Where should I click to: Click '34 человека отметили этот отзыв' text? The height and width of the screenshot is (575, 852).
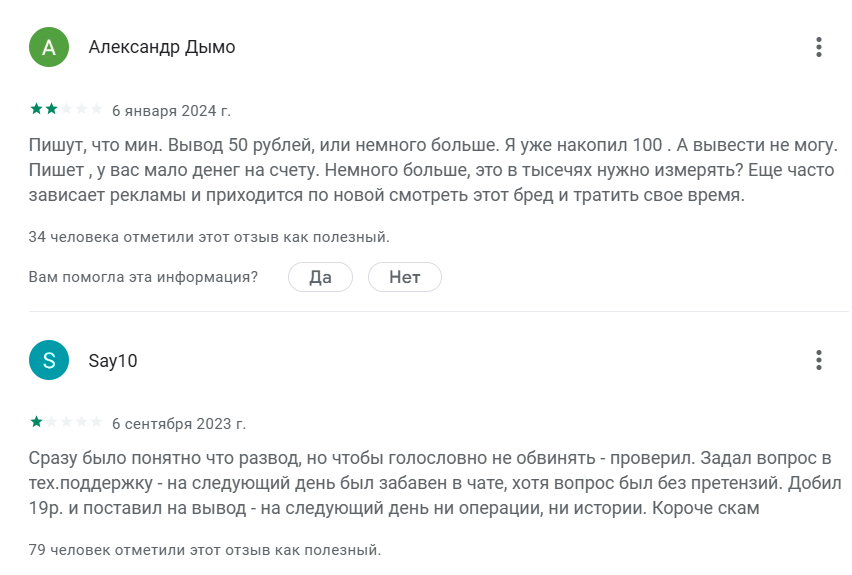point(209,237)
